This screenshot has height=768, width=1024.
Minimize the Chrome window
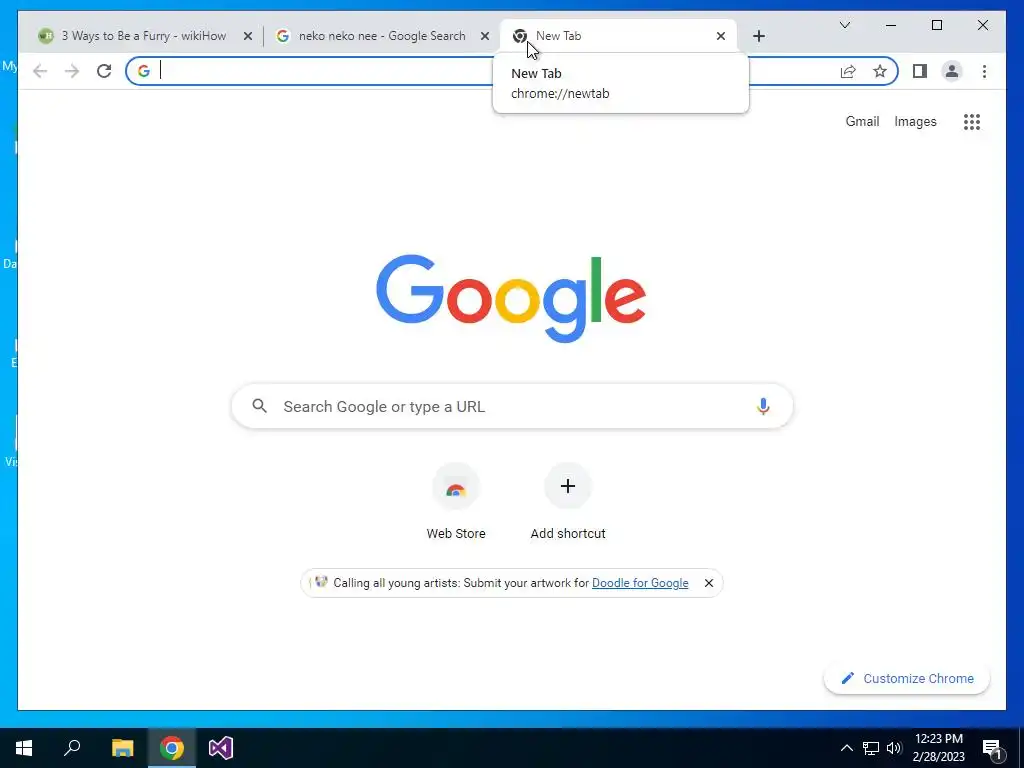coord(891,25)
